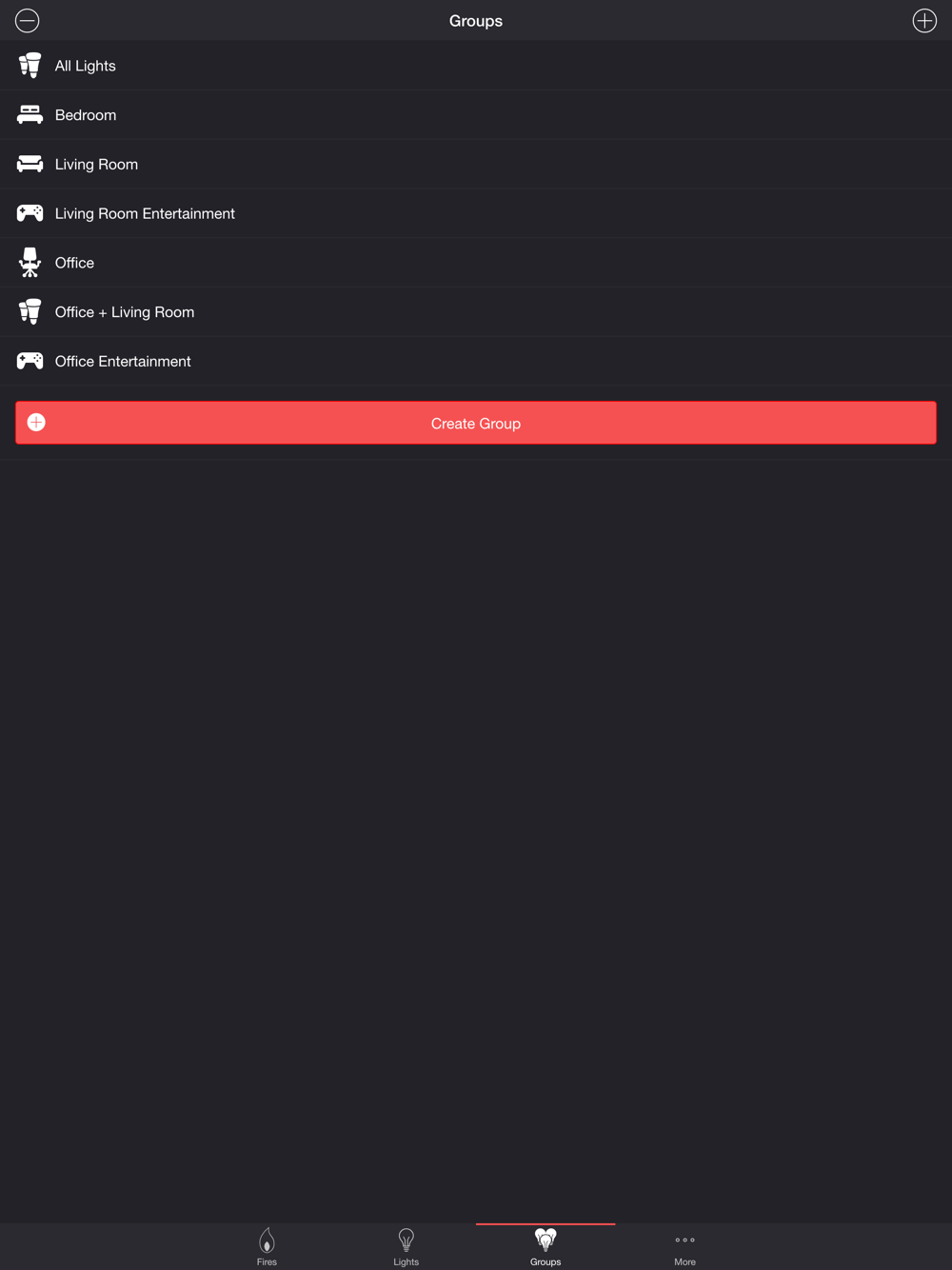Image resolution: width=952 pixels, height=1270 pixels.
Task: Select the Groups tab
Action: (x=545, y=1246)
